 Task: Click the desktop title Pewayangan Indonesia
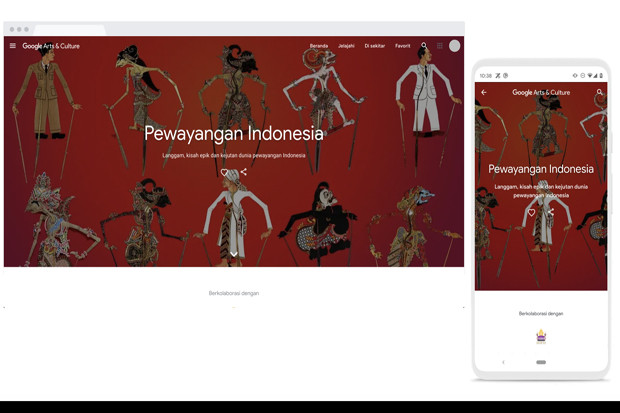coord(234,134)
